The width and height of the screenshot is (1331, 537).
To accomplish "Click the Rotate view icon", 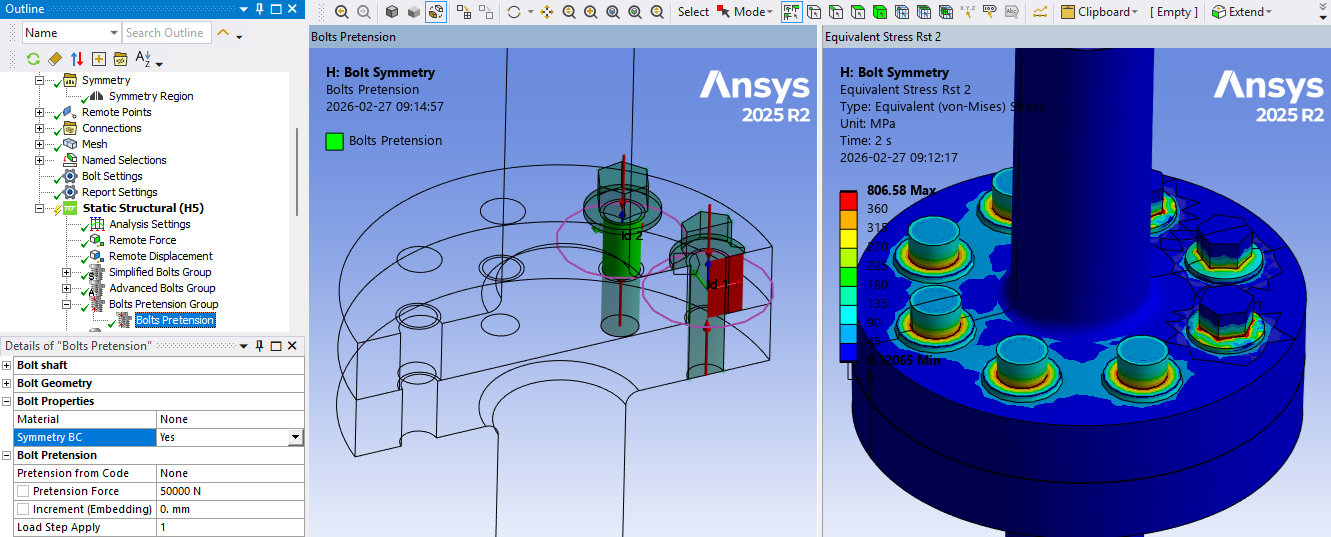I will pos(514,12).
